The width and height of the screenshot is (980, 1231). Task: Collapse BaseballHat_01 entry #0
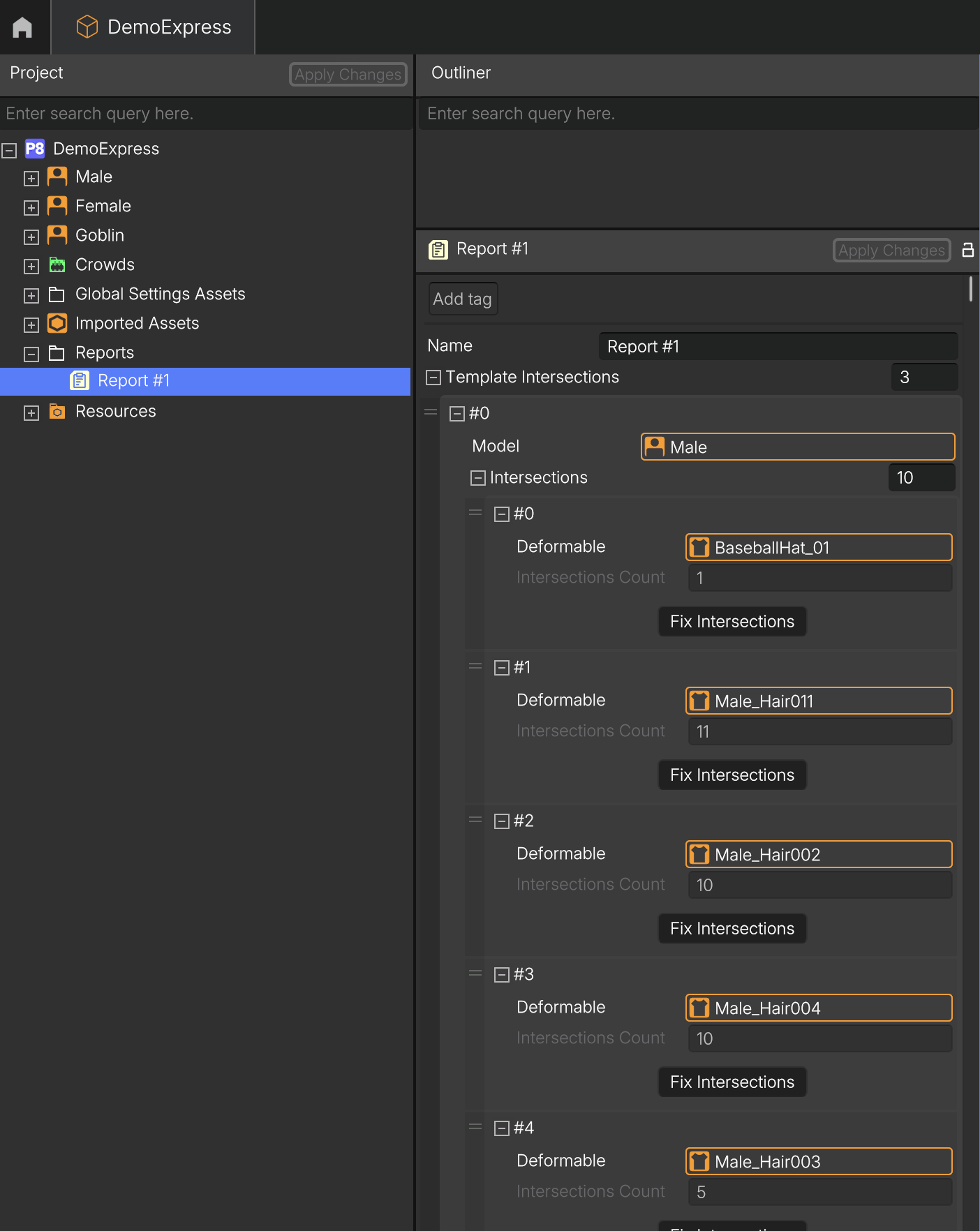502,514
